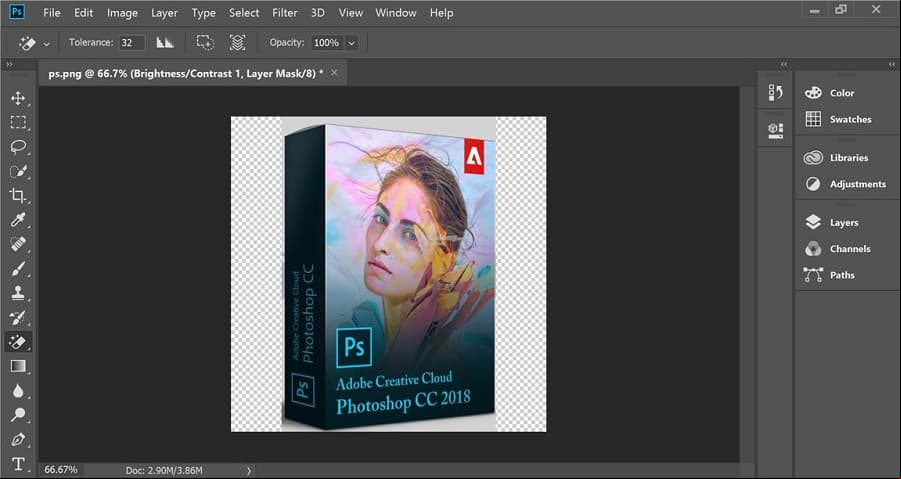901x479 pixels.
Task: Open the Opacity slider dropdown arrow
Action: point(351,43)
